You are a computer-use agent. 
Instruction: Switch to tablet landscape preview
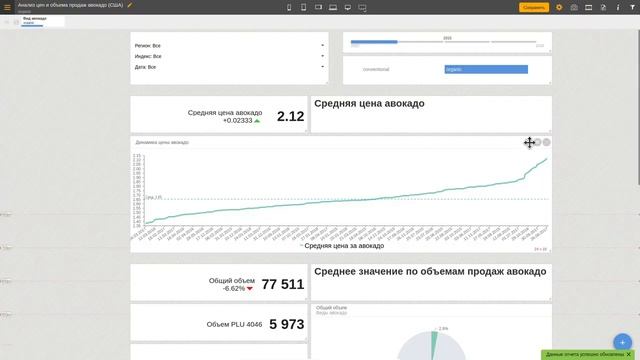tap(318, 7)
